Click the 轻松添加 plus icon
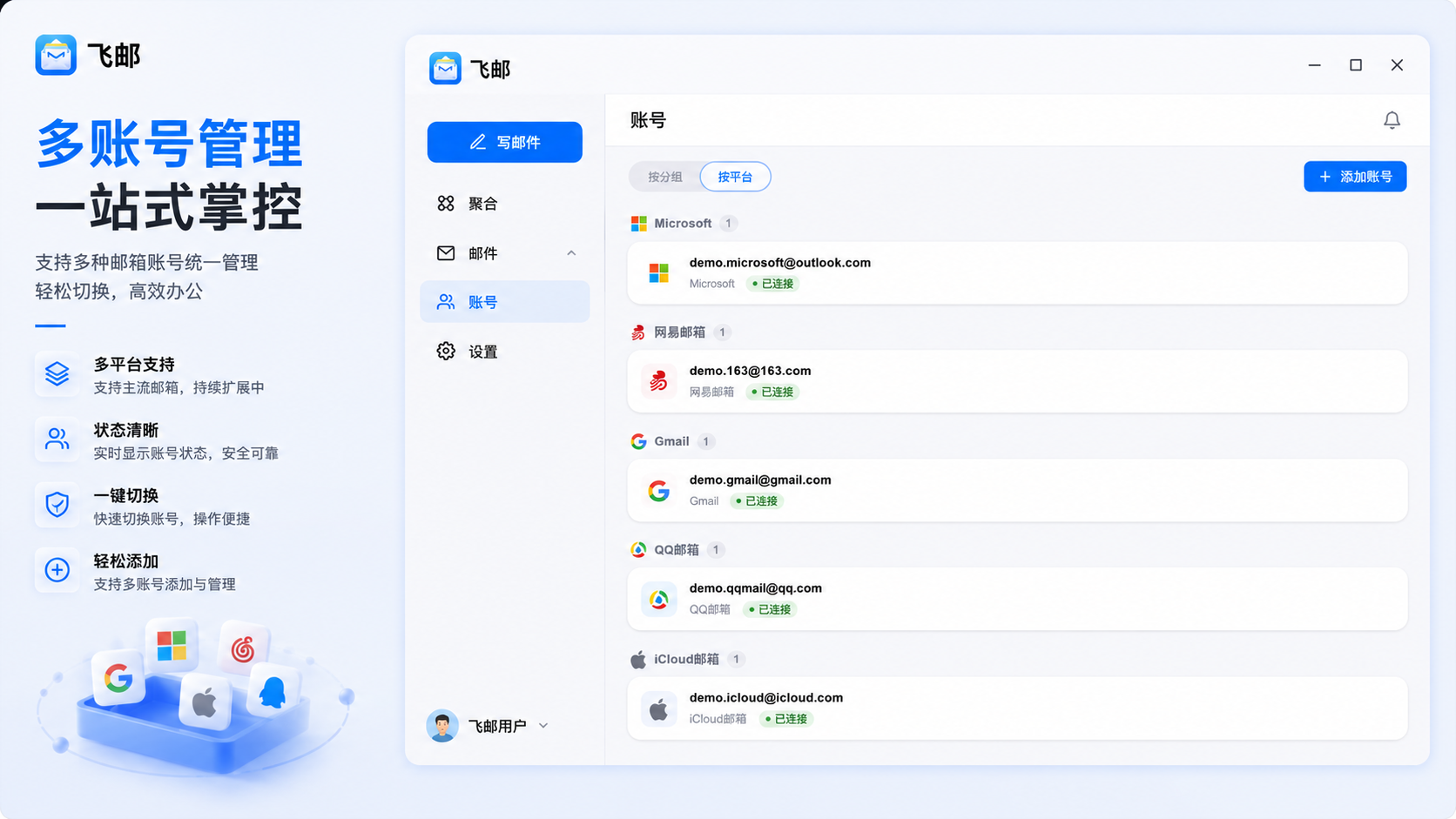 57,570
